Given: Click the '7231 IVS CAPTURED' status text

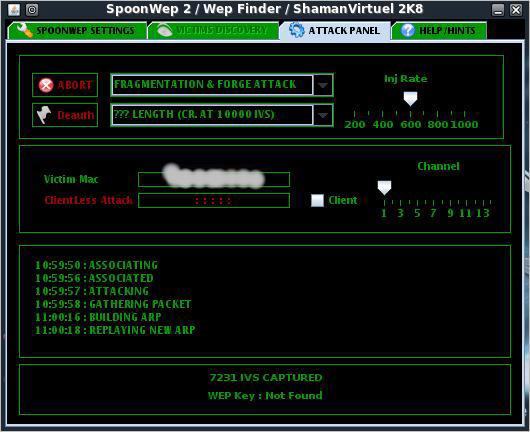Looking at the screenshot, I should (x=266, y=377).
